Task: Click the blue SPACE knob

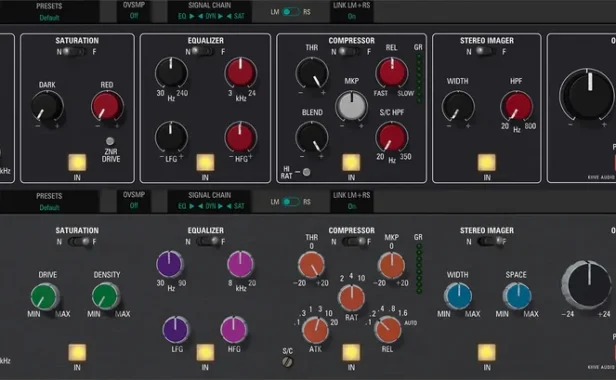Action: coord(517,296)
